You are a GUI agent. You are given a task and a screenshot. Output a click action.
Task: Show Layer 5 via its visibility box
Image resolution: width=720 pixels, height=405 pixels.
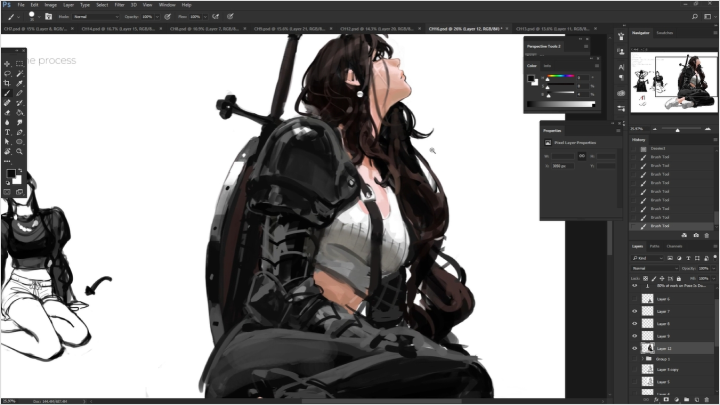[x=635, y=382]
